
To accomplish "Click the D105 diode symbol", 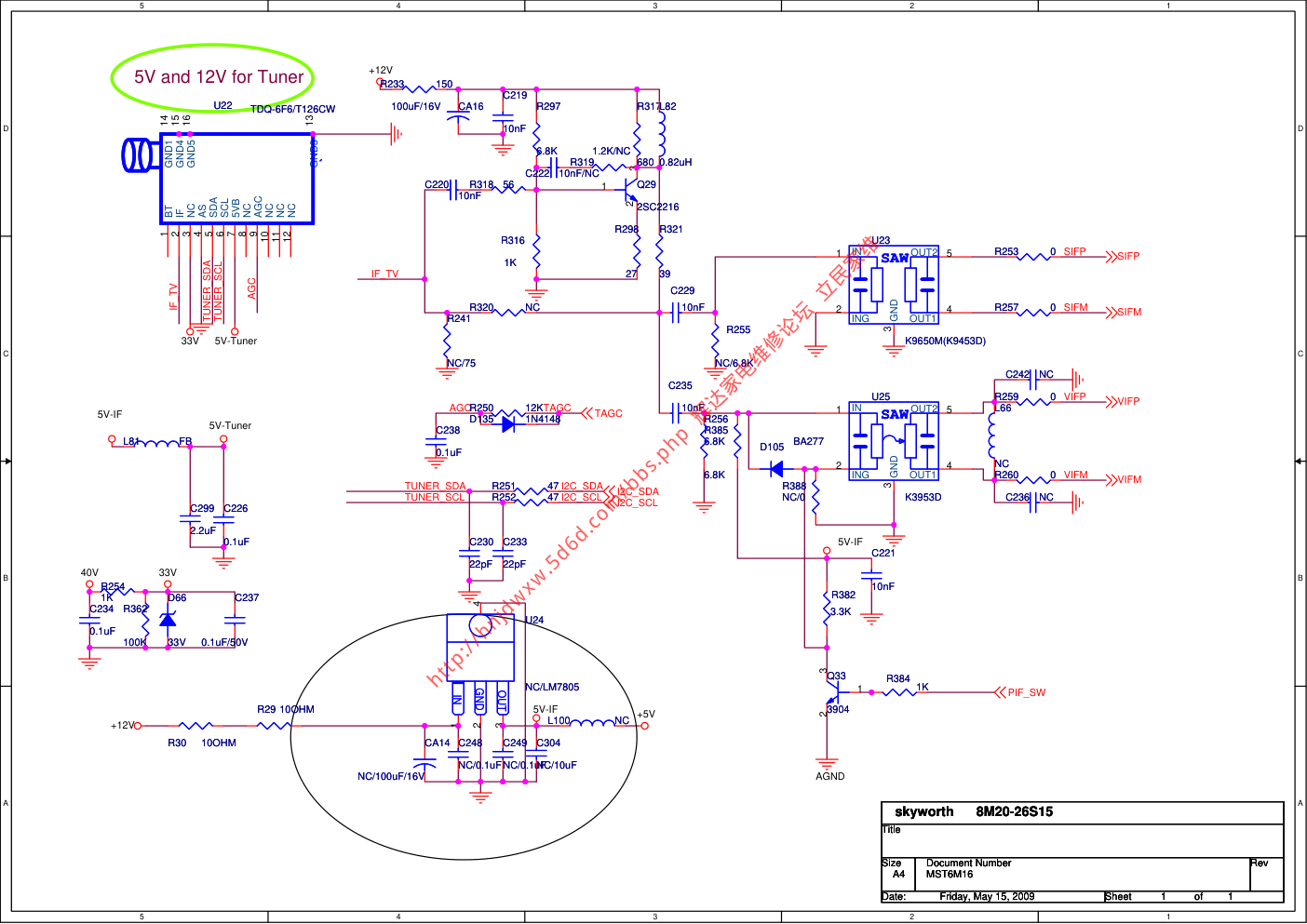I will 776,469.
